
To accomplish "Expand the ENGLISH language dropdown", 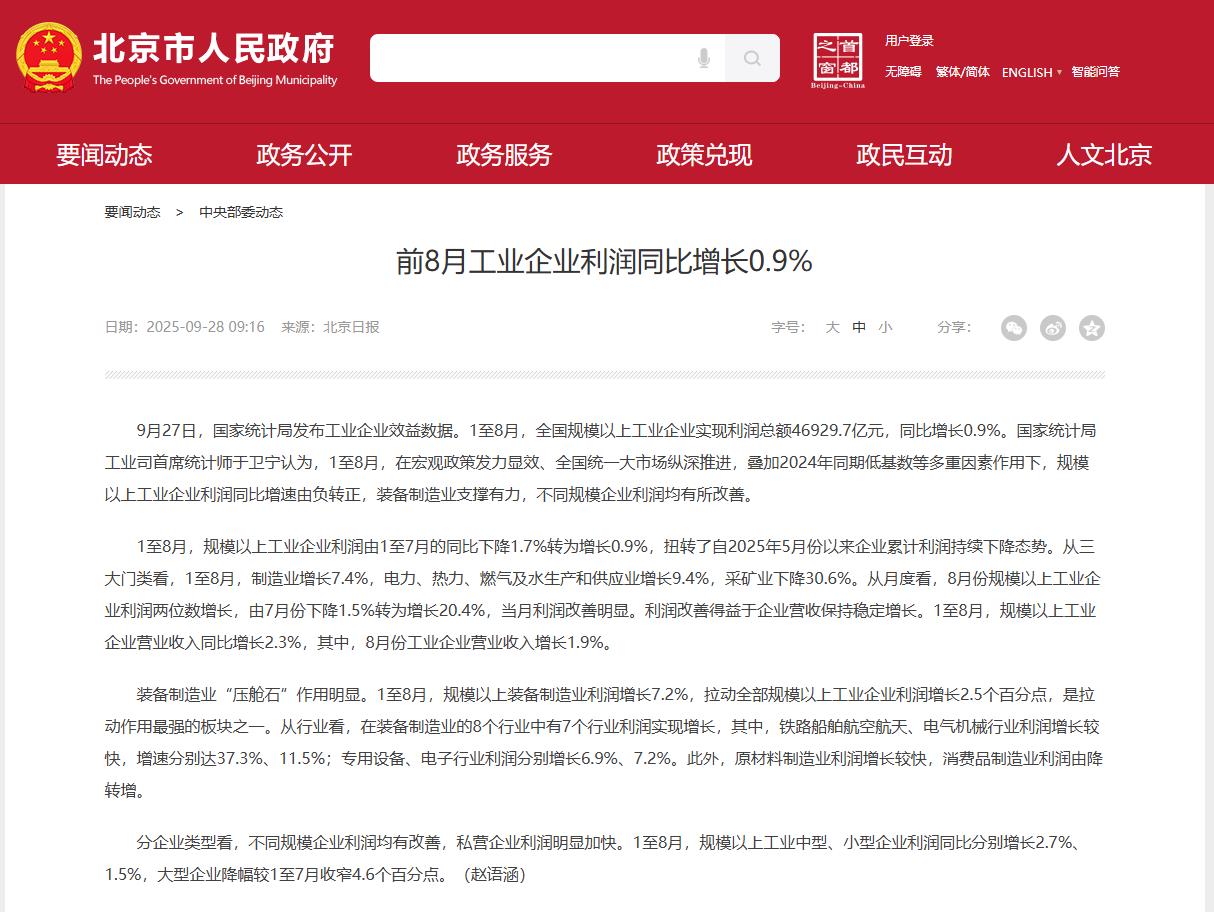I will [x=1032, y=72].
